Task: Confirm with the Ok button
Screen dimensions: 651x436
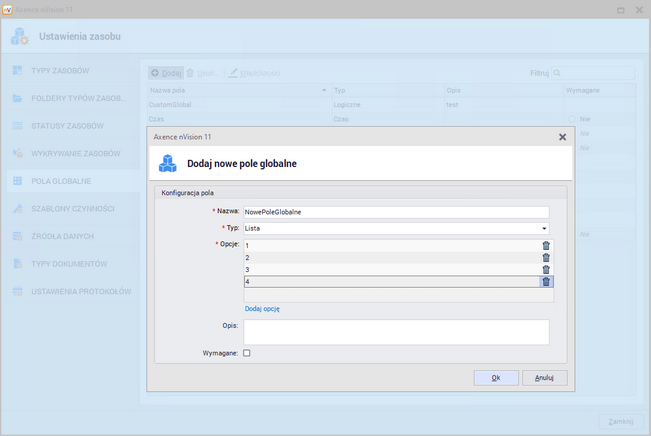Action: point(495,378)
